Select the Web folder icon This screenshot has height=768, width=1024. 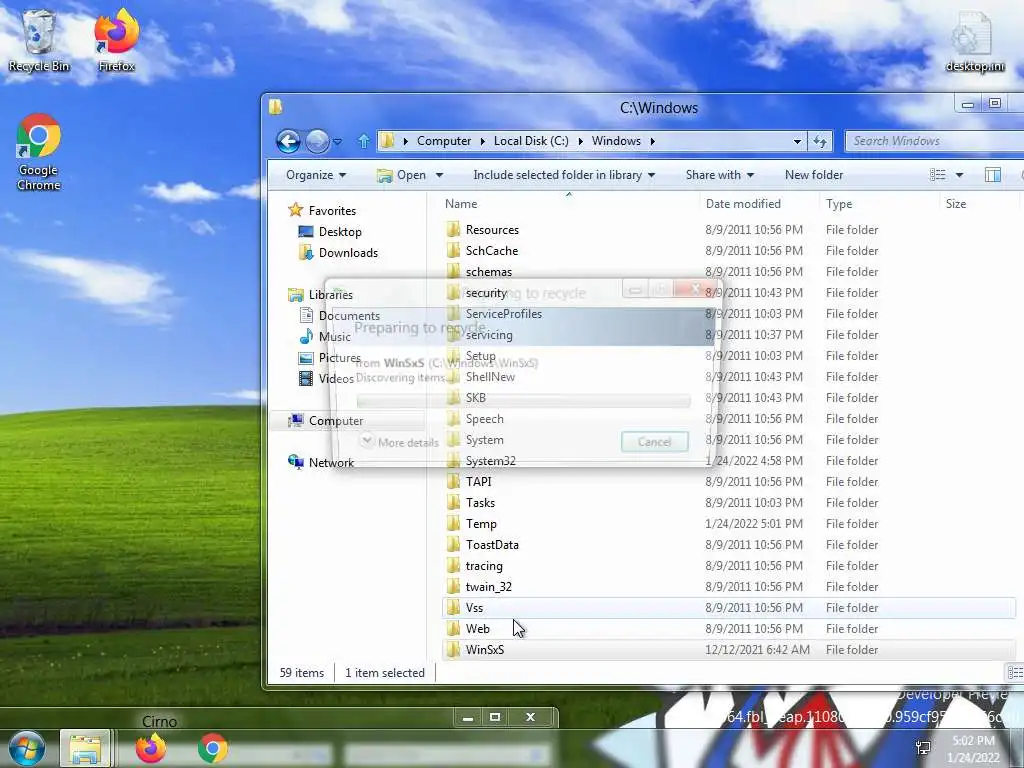click(x=454, y=629)
